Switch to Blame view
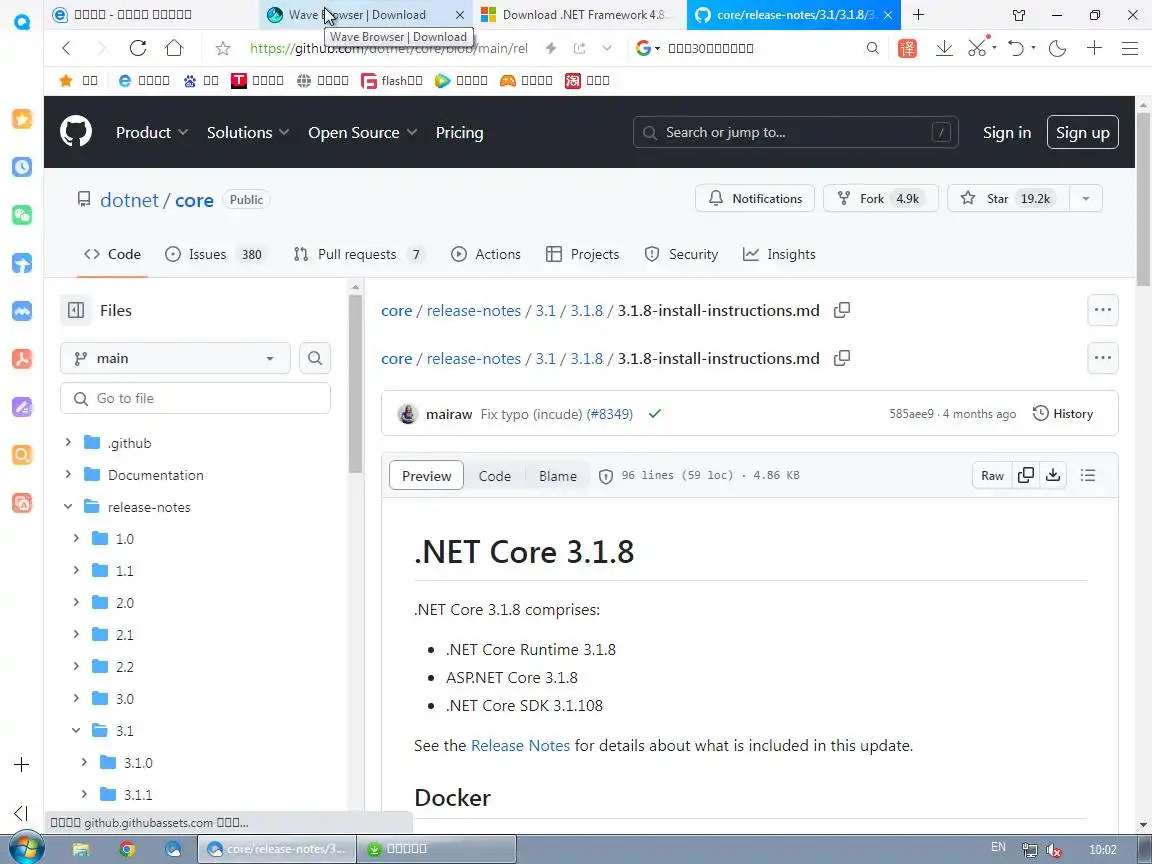Viewport: 1152px width, 864px height. click(x=558, y=476)
